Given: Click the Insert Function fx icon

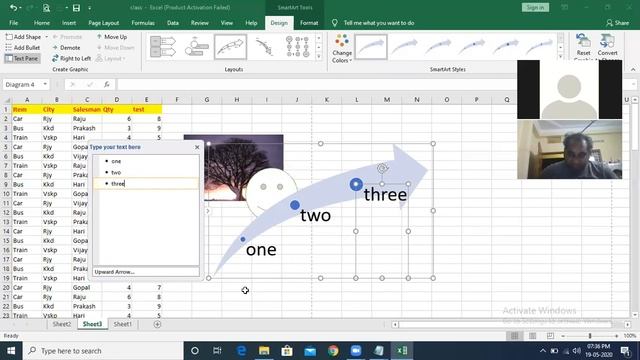Looking at the screenshot, I should (107, 84).
